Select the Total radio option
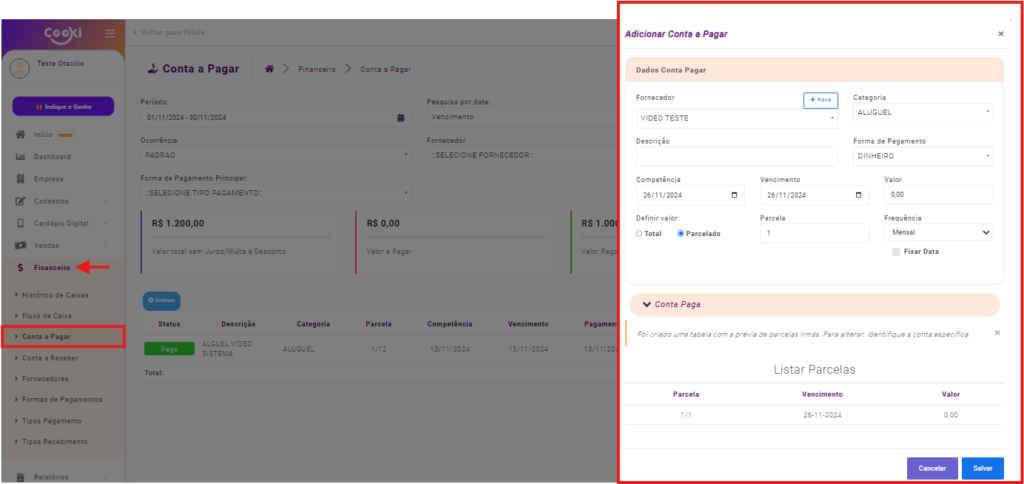This screenshot has width=1024, height=484. pyautogui.click(x=640, y=234)
